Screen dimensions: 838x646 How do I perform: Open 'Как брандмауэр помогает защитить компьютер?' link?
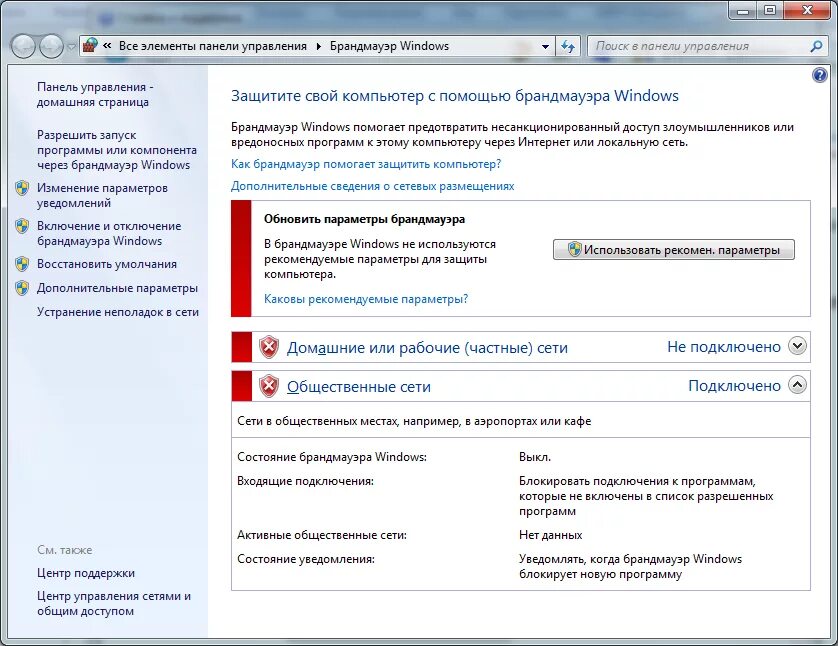(x=366, y=164)
